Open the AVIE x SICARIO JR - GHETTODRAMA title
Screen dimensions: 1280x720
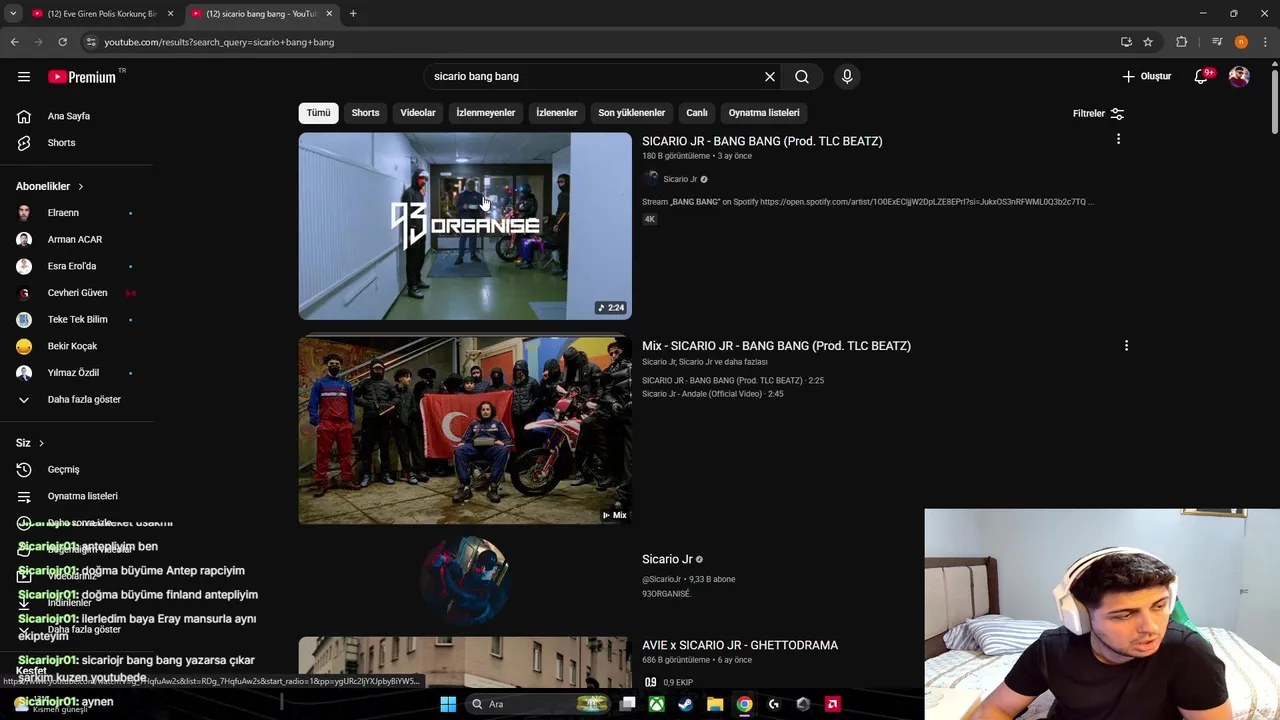740,645
